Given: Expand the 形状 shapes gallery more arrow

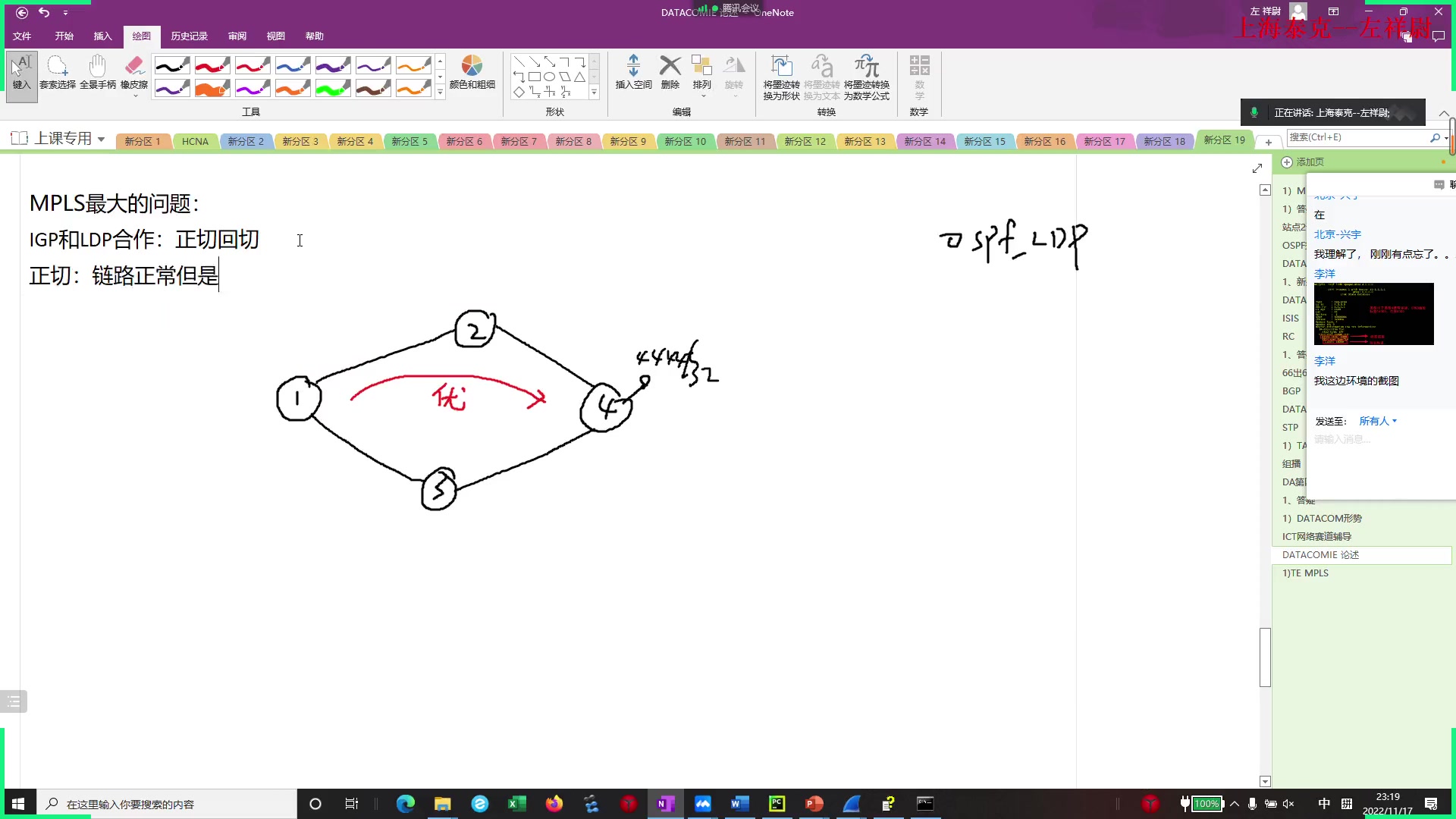Looking at the screenshot, I should point(594,93).
